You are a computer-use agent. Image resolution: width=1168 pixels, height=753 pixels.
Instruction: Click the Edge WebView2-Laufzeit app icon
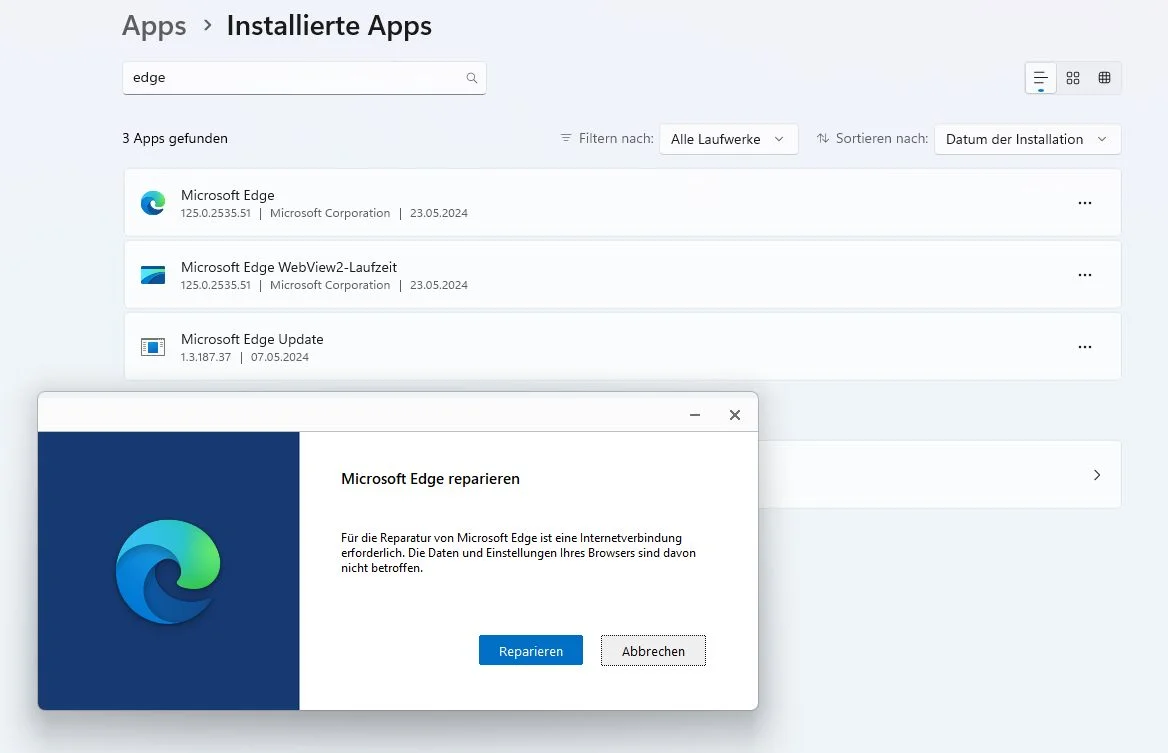click(153, 275)
